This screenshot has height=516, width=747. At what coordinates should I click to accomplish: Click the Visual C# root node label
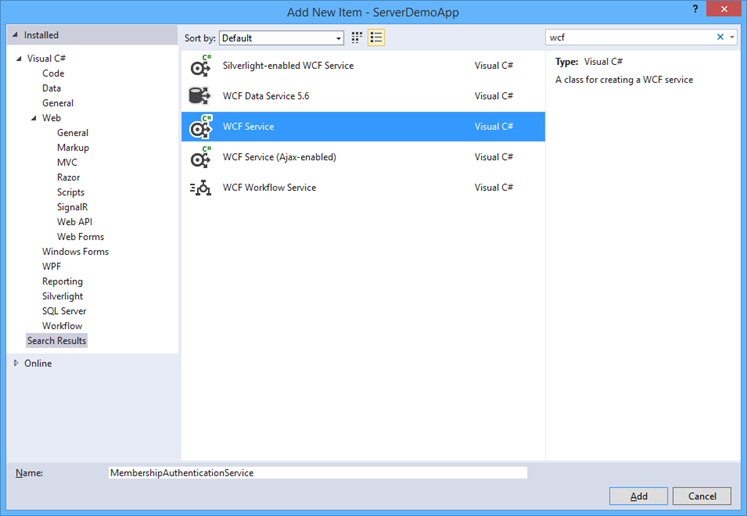point(46,59)
